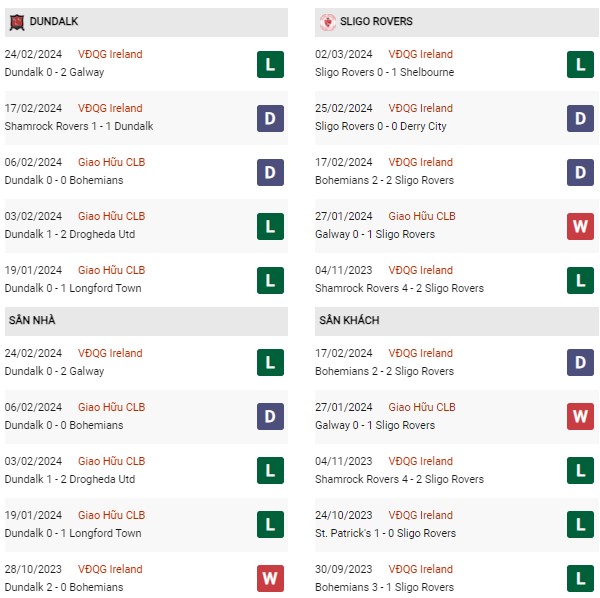Click the L badge for St. Patrick's 1-0 Sligo Rovers
Screen dimensions: 600x598
(580, 524)
